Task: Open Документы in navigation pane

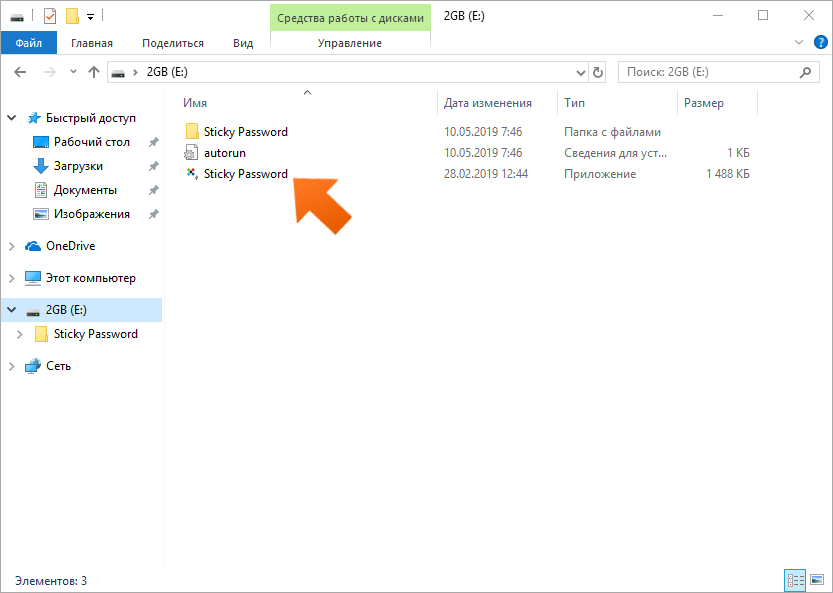Action: click(x=85, y=190)
